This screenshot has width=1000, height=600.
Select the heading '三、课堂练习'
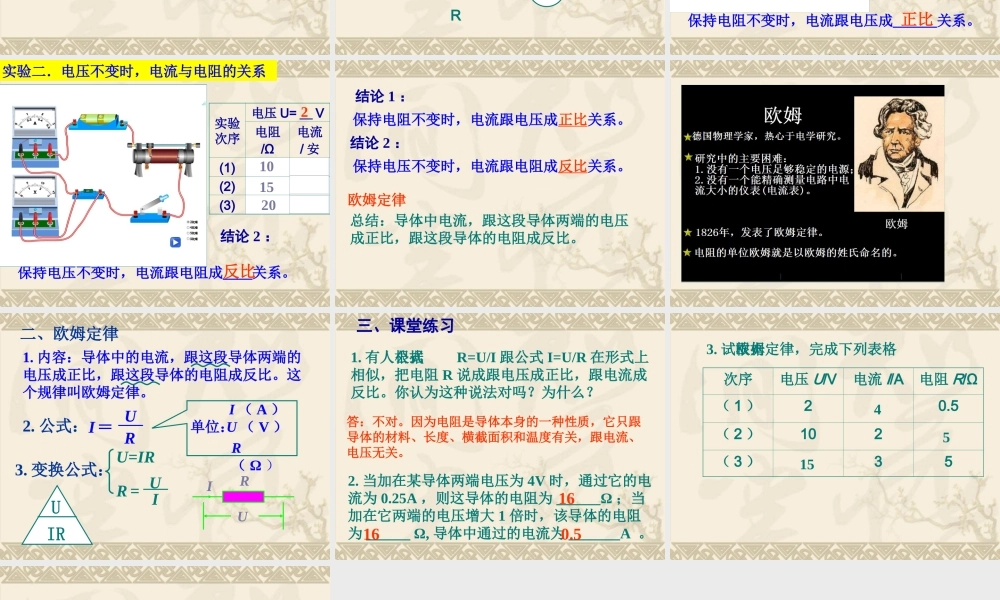(x=406, y=326)
